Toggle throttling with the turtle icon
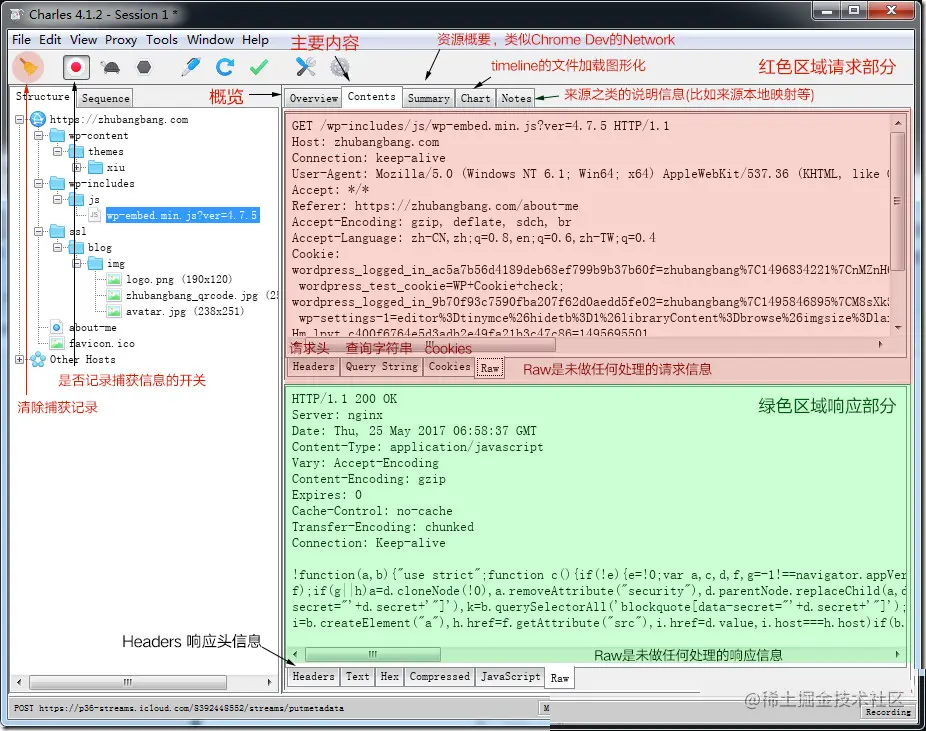926x731 pixels. (110, 67)
